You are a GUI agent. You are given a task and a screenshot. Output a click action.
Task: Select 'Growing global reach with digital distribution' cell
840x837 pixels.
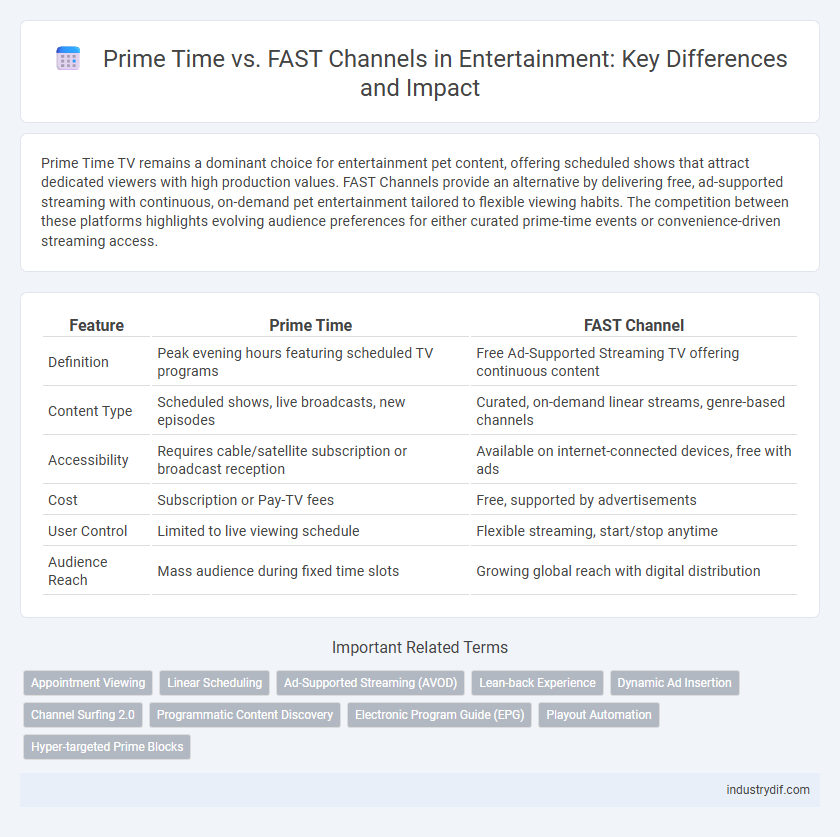pyautogui.click(x=634, y=571)
